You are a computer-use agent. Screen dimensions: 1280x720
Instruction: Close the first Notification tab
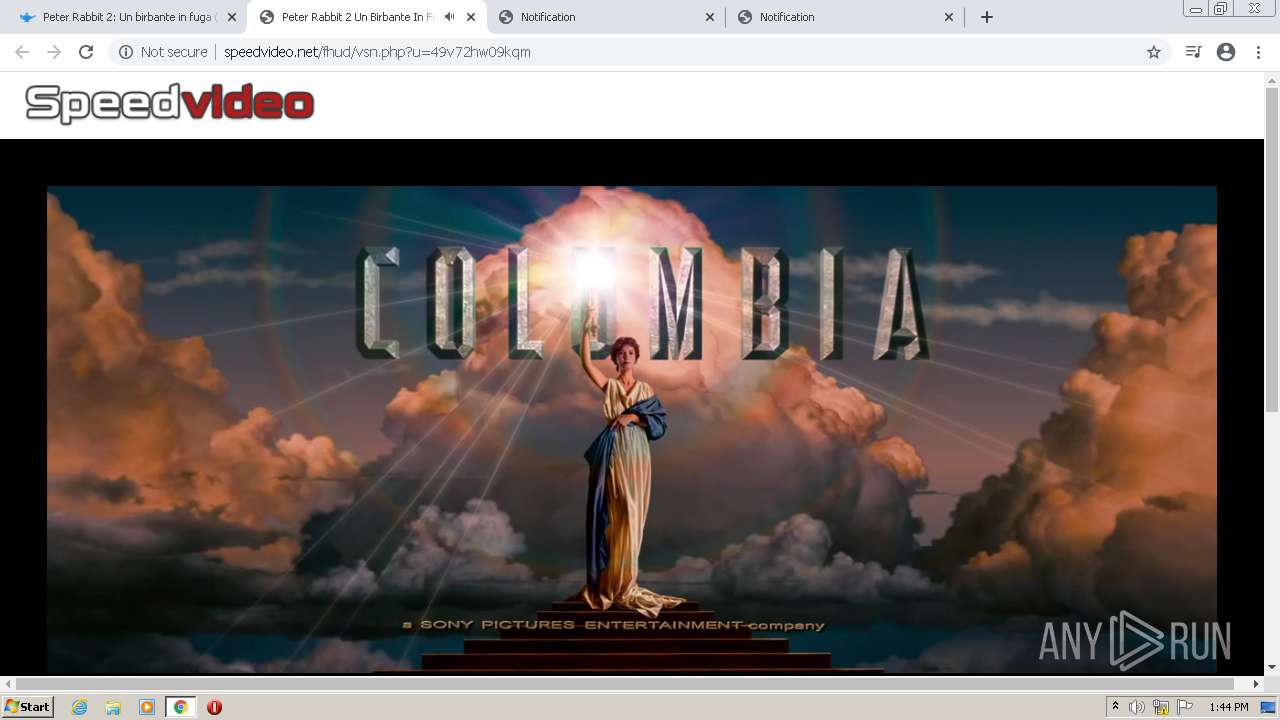click(x=710, y=17)
